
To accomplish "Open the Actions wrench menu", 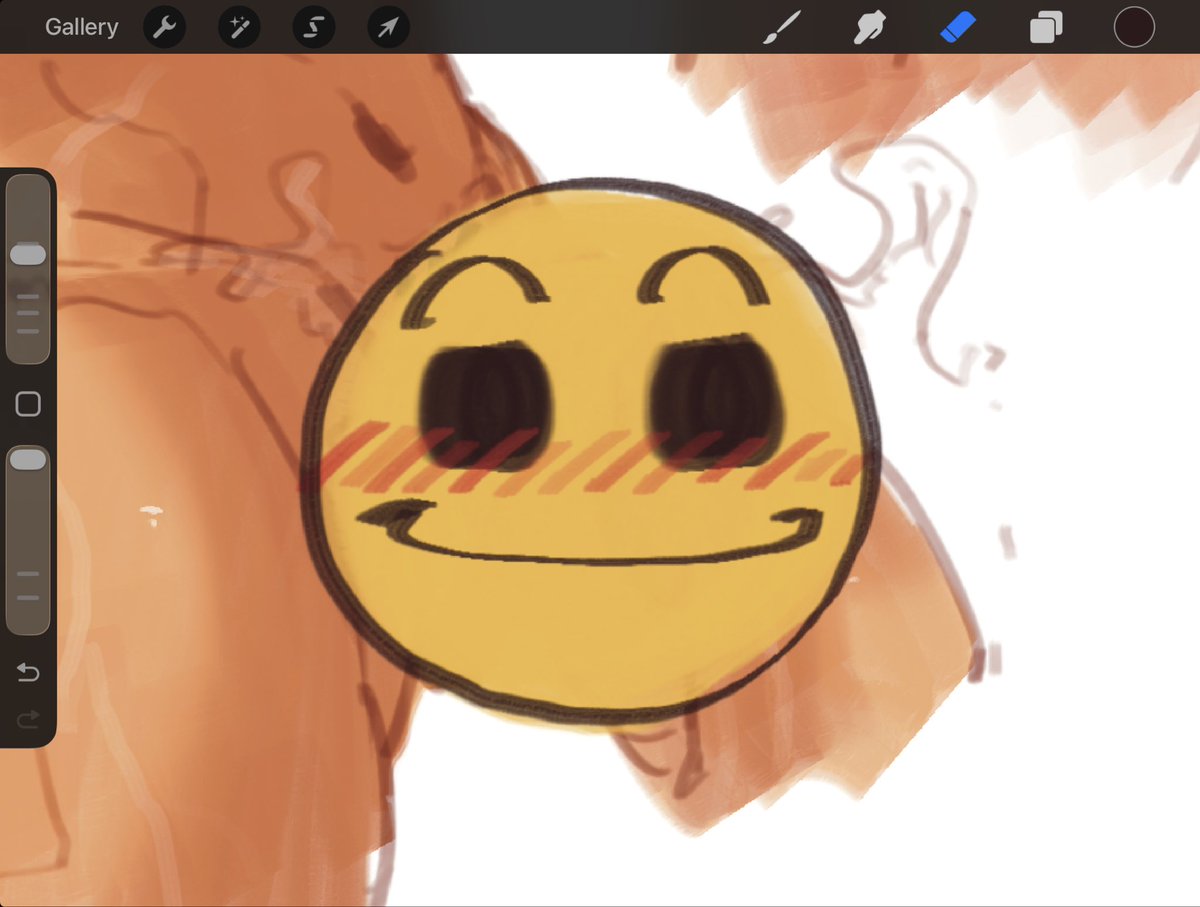I will click(164, 28).
